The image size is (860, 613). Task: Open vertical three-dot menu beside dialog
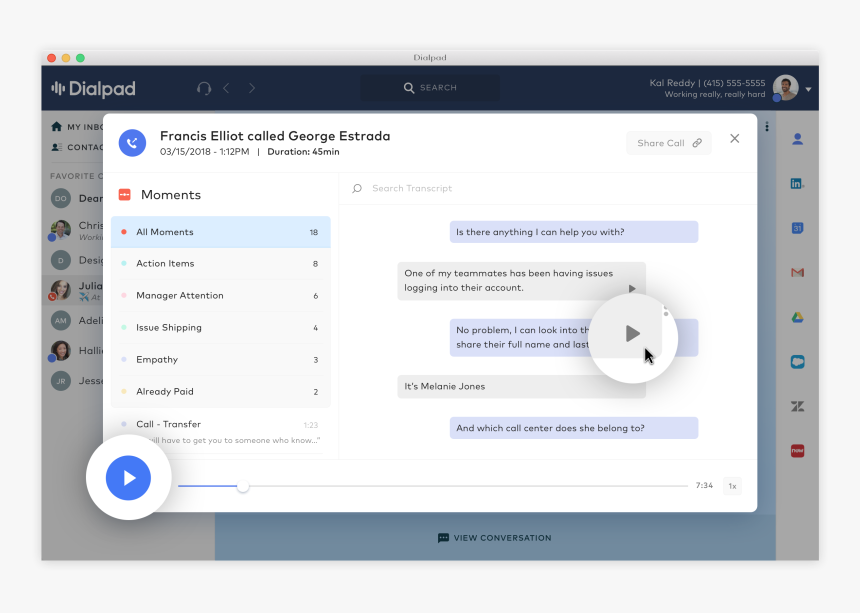(767, 127)
